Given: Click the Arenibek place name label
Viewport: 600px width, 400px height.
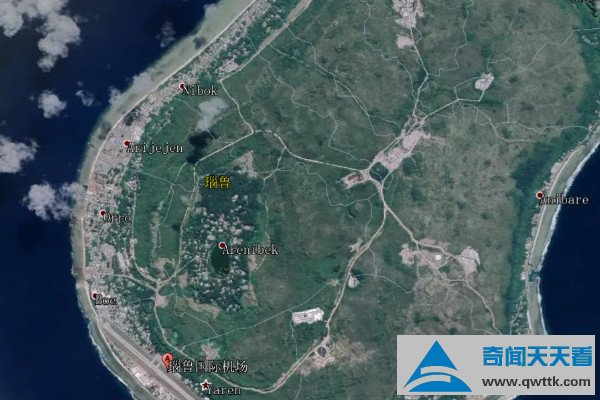Looking at the screenshot, I should [x=252, y=249].
